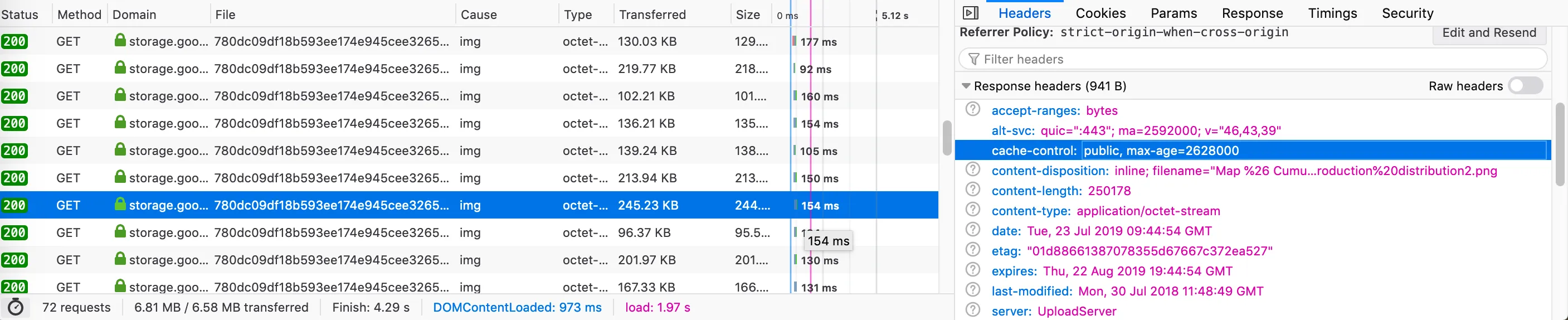
Task: Click help icon beside accept-ranges header
Action: click(973, 110)
